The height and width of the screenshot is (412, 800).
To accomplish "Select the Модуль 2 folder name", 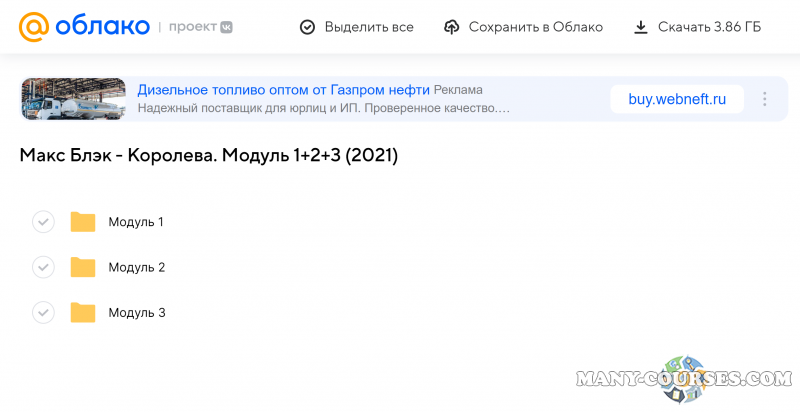I will pyautogui.click(x=137, y=267).
